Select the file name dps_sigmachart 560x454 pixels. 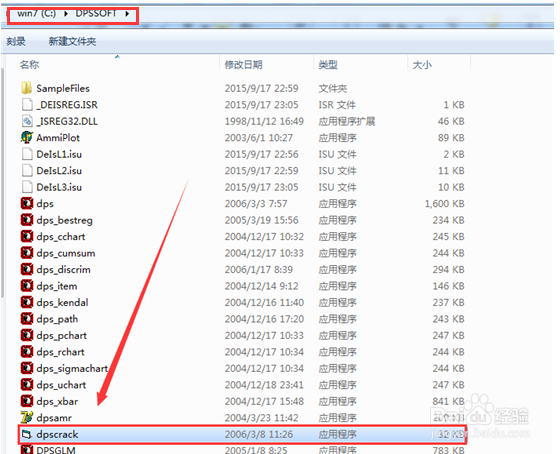(x=72, y=368)
